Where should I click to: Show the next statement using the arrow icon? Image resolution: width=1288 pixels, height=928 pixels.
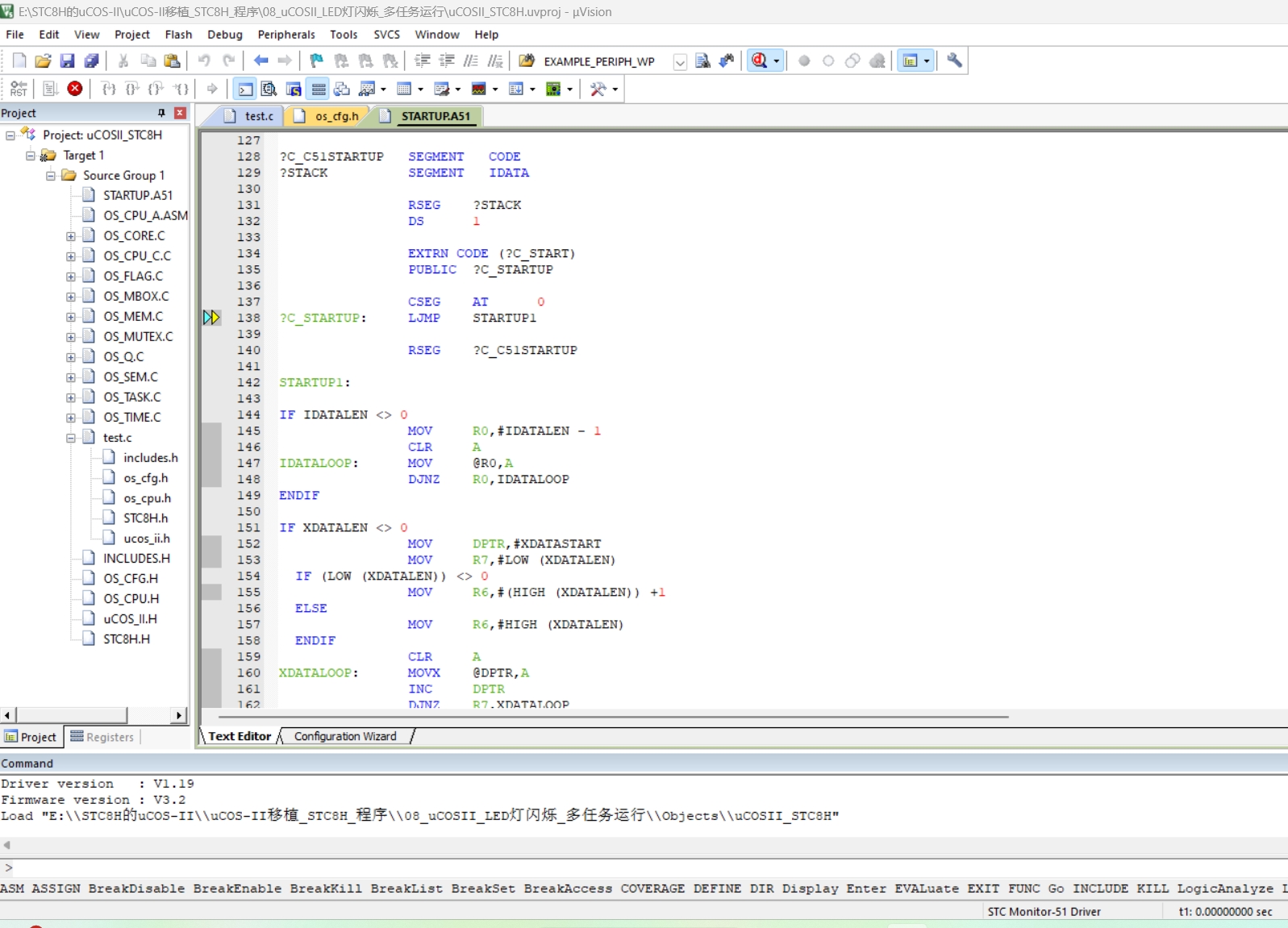point(212,89)
